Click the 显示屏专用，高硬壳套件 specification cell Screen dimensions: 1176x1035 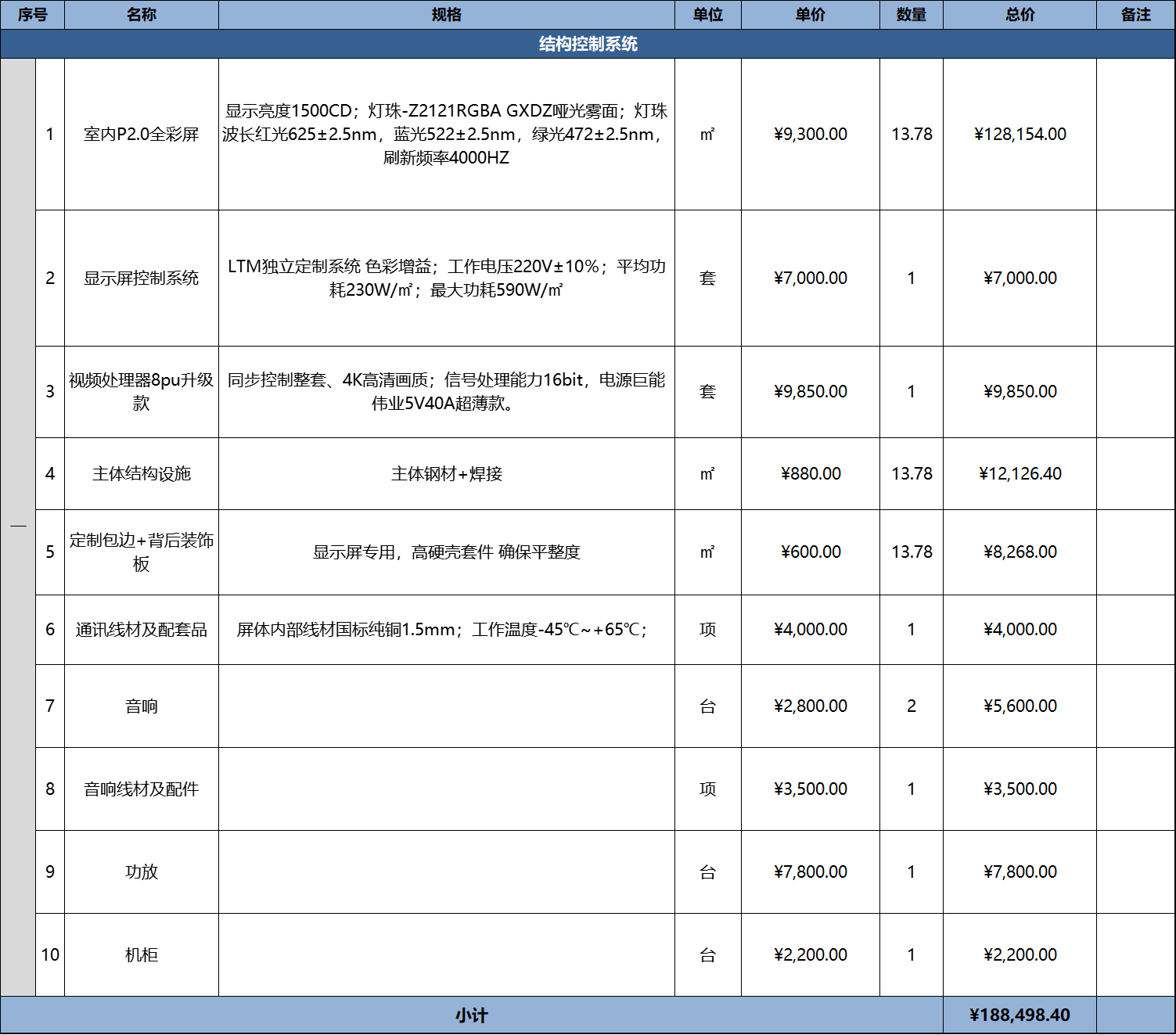click(x=447, y=552)
